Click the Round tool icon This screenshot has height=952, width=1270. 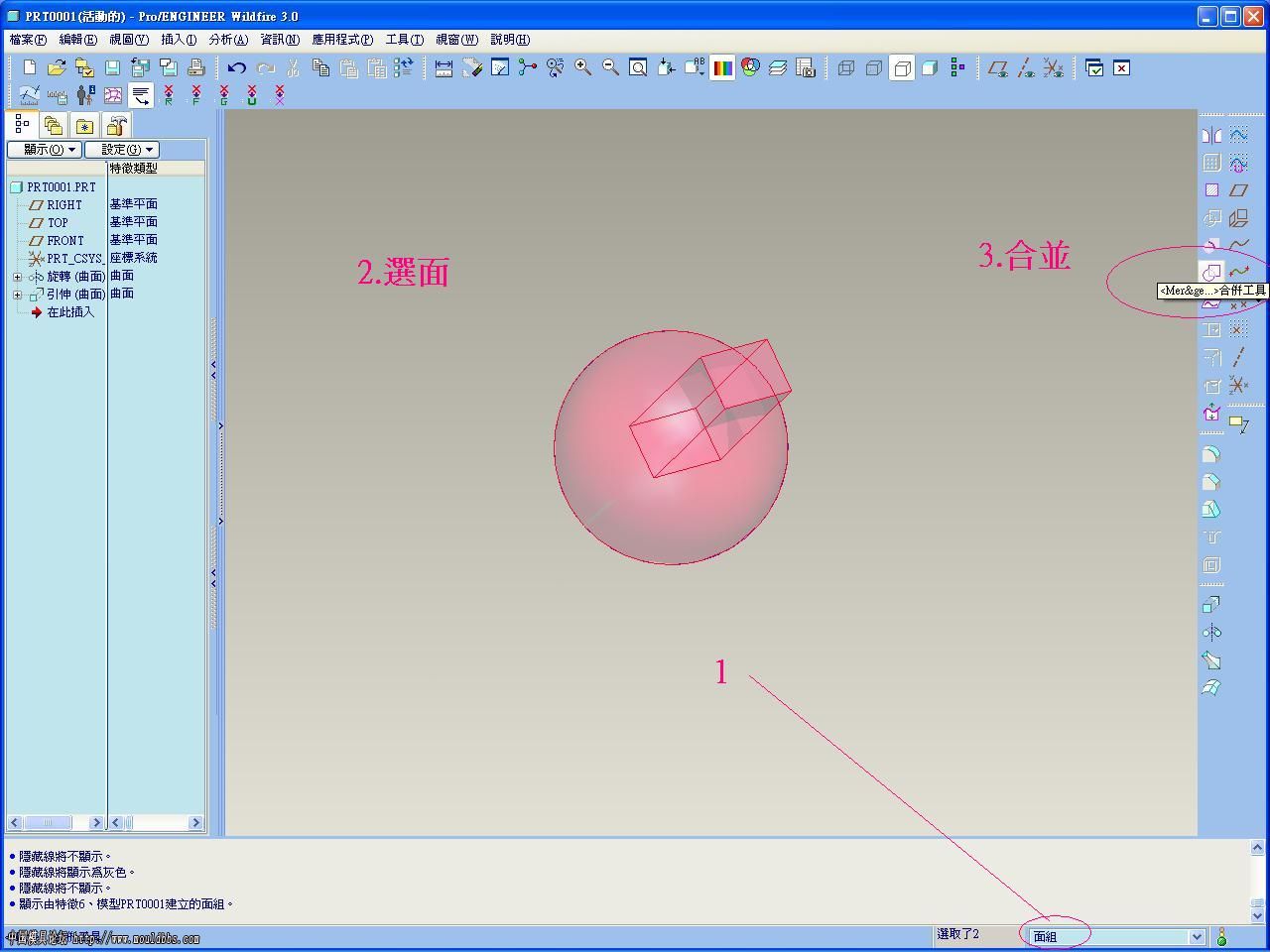[1211, 454]
